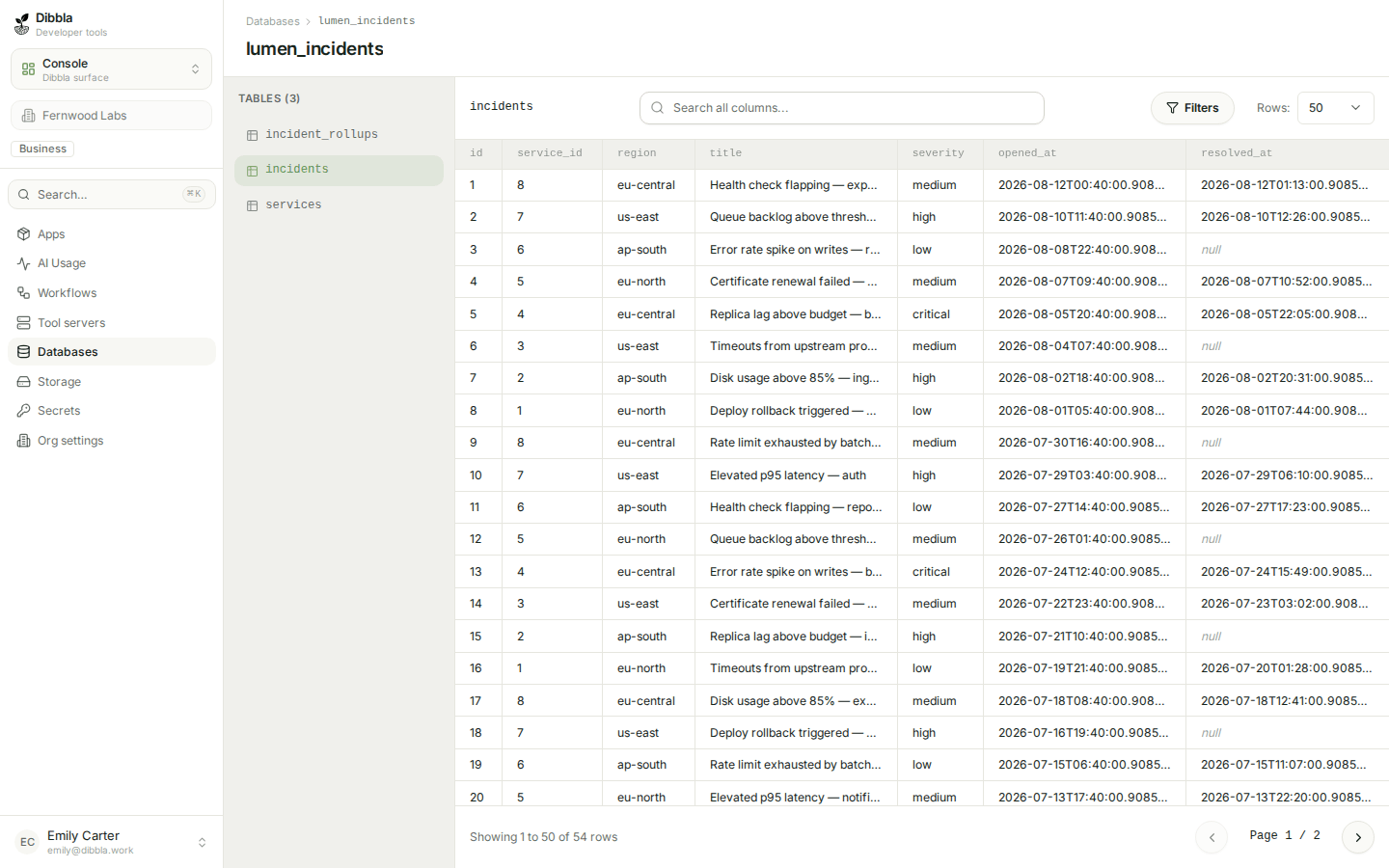Open the Fernwood Labs organization selector
The image size is (1389, 868).
pyautogui.click(x=112, y=116)
